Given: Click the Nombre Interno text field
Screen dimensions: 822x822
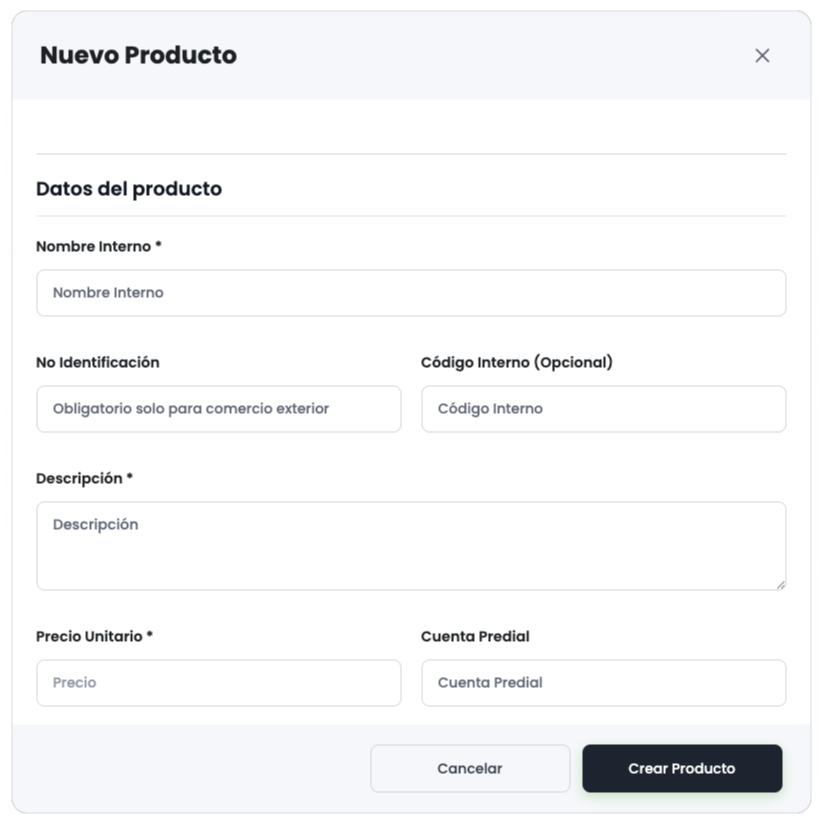Looking at the screenshot, I should (411, 293).
